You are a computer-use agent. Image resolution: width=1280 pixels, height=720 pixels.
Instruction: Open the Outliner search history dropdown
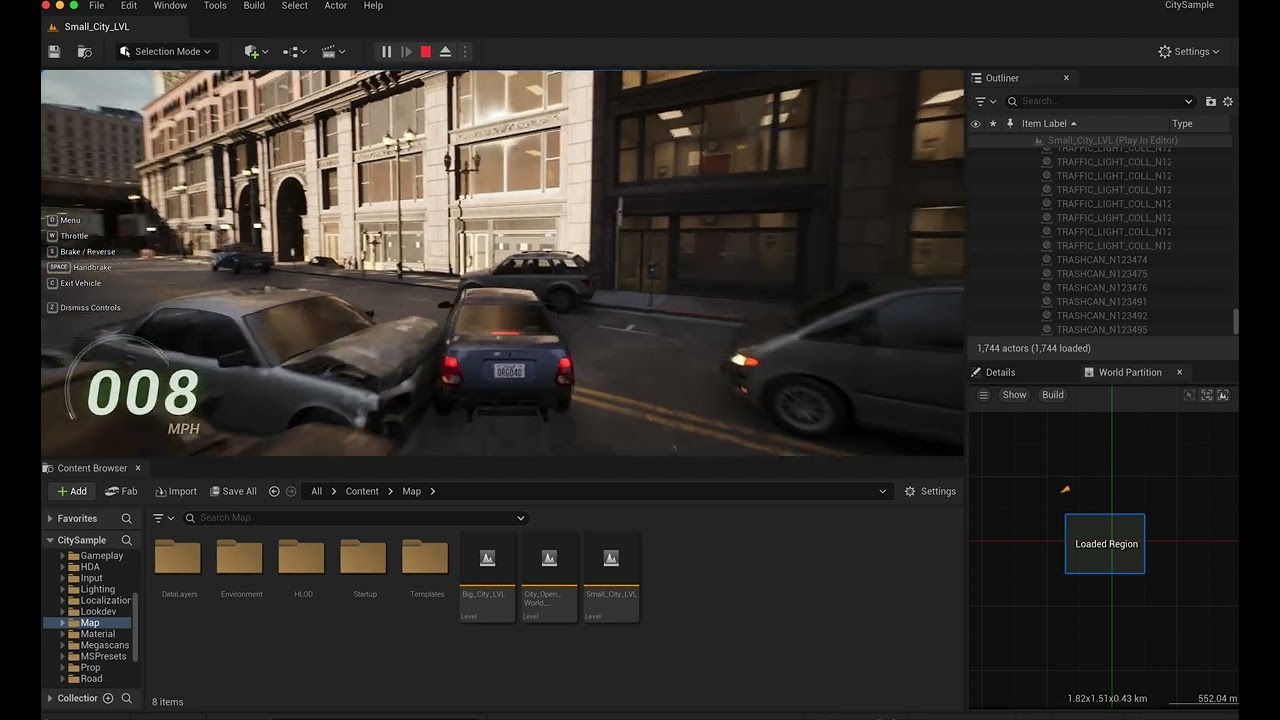1188,101
